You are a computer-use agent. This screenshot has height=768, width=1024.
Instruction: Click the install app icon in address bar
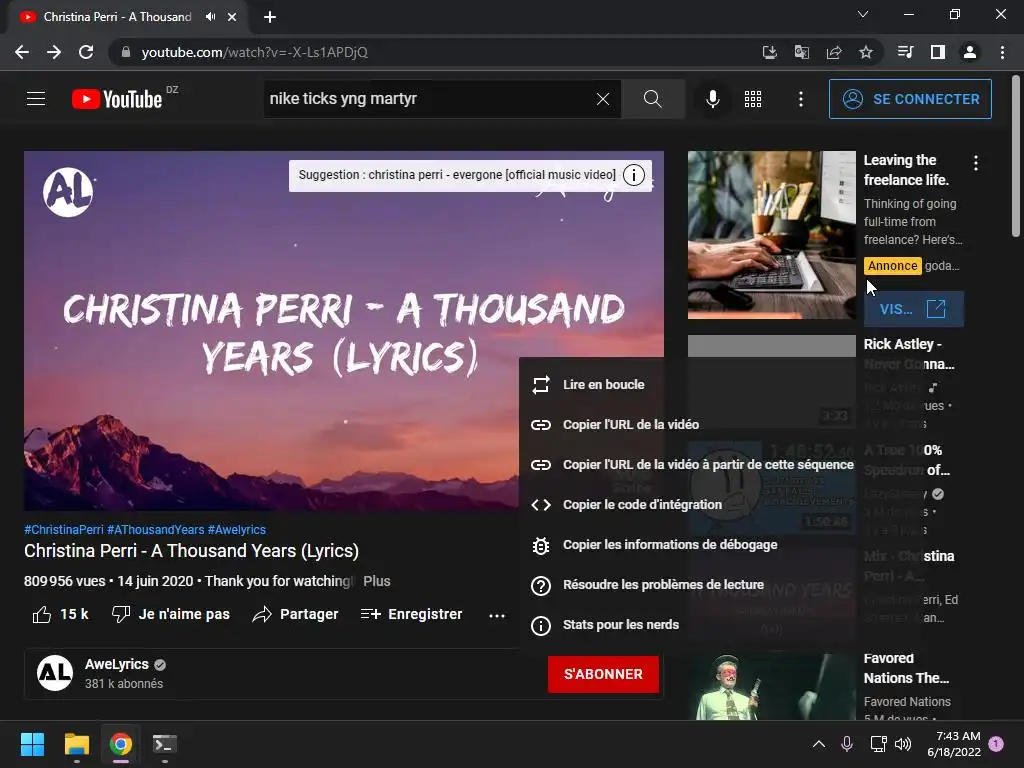click(x=770, y=52)
